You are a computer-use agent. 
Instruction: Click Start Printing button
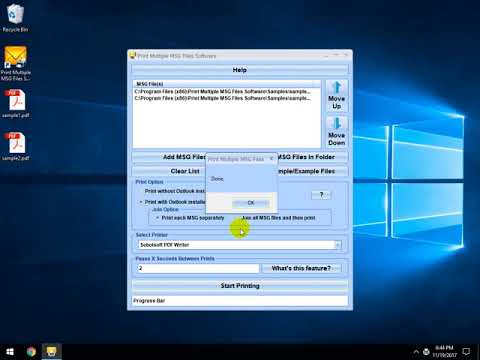point(240,286)
